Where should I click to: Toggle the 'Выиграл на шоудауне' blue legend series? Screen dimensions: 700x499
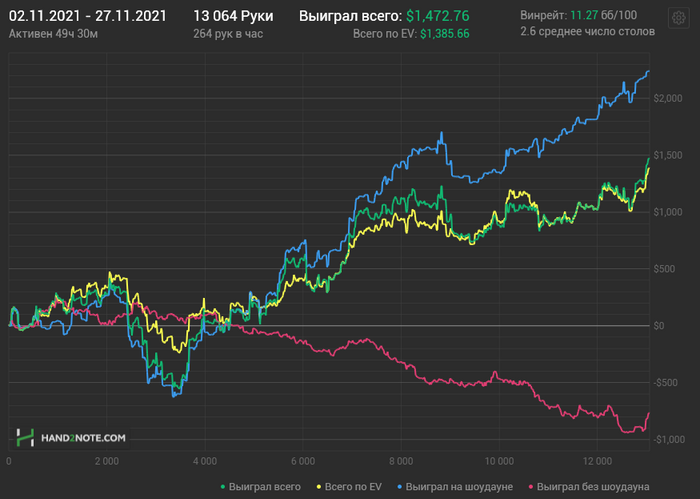click(x=455, y=487)
